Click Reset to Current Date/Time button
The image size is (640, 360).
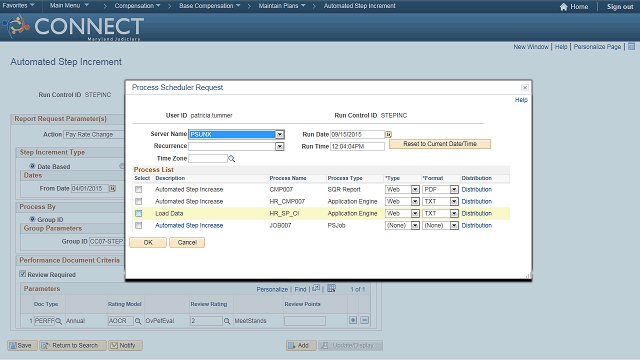coord(440,144)
